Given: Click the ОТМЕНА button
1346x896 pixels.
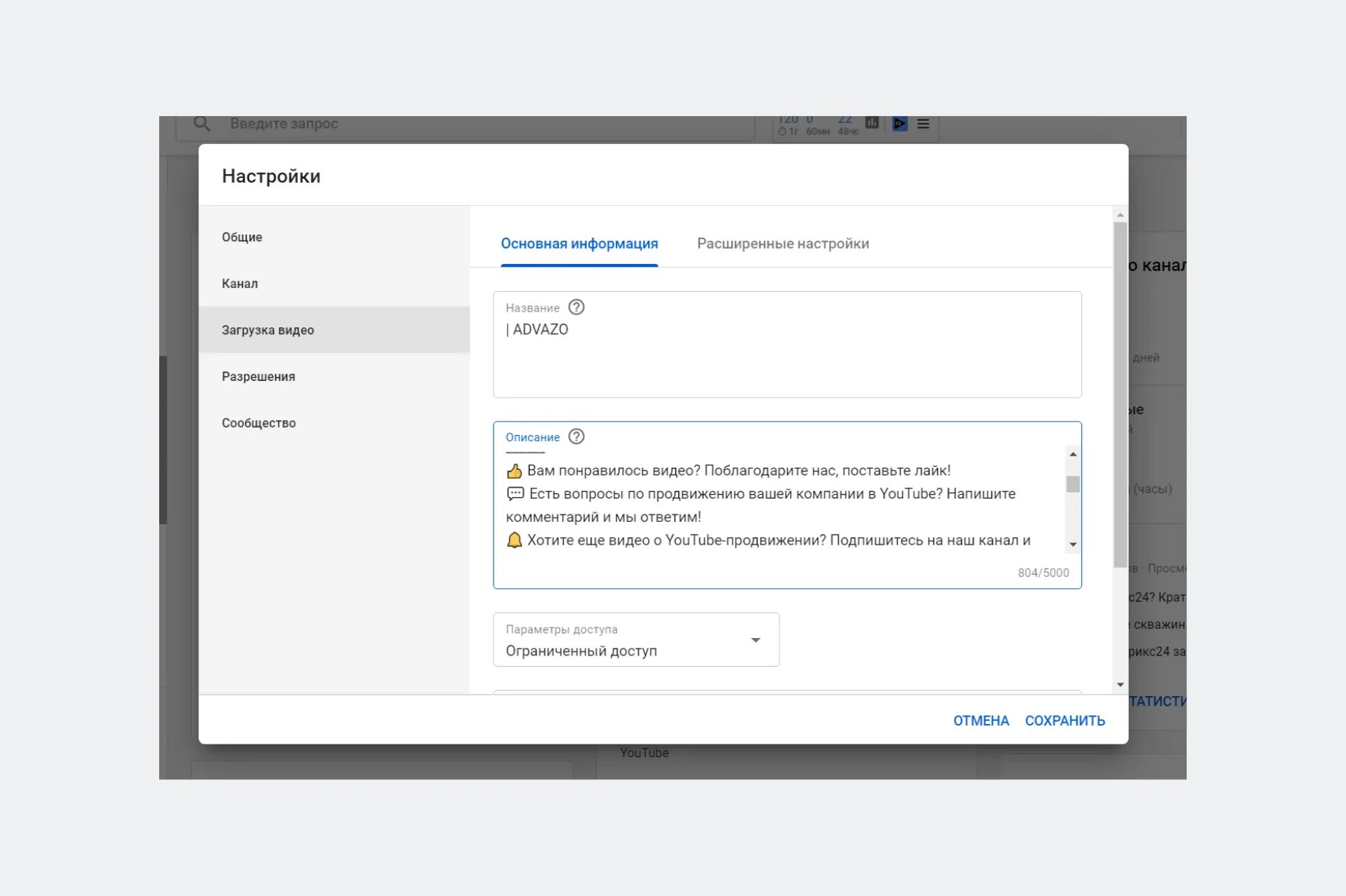Looking at the screenshot, I should [x=981, y=720].
